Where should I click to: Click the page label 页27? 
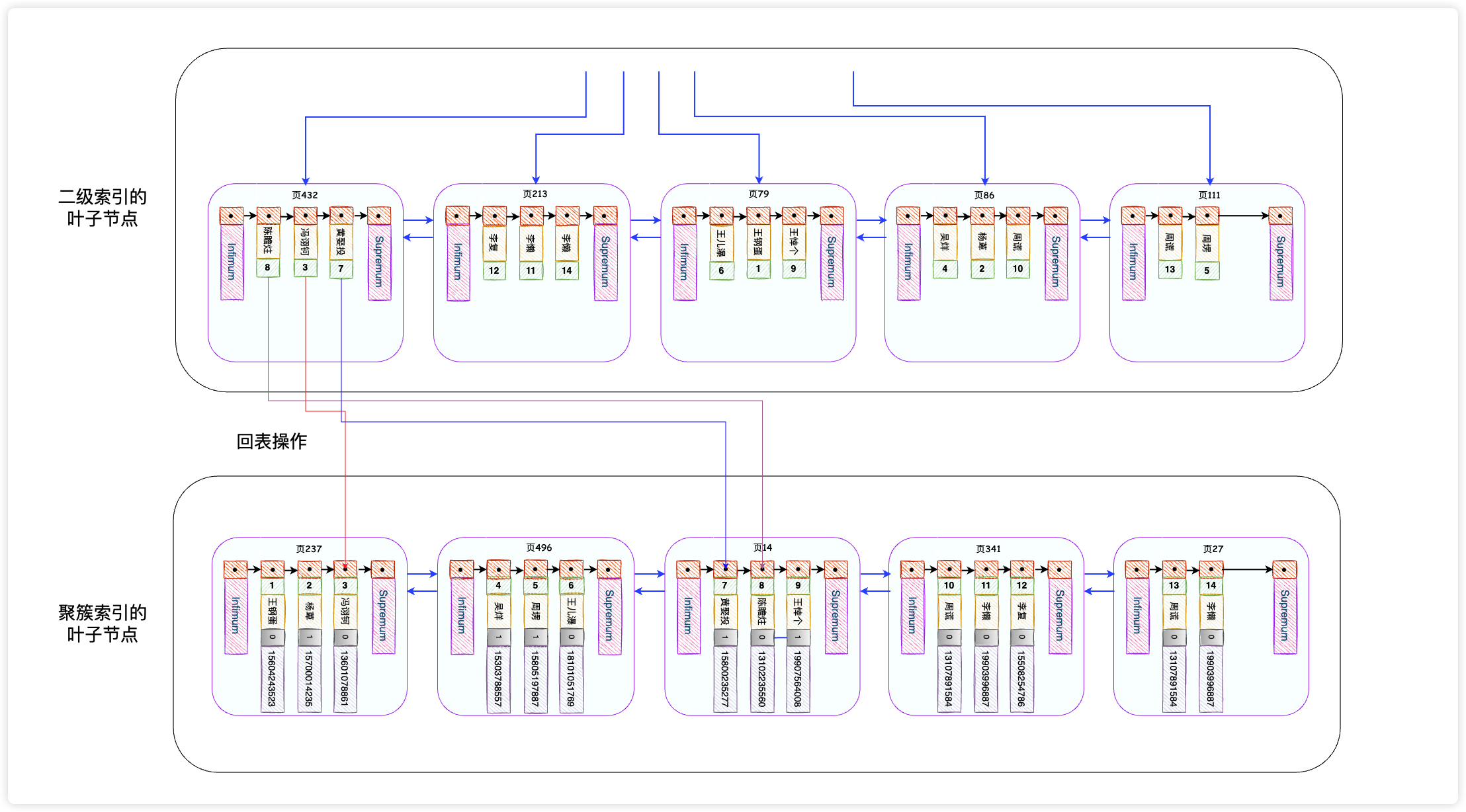(x=1213, y=549)
